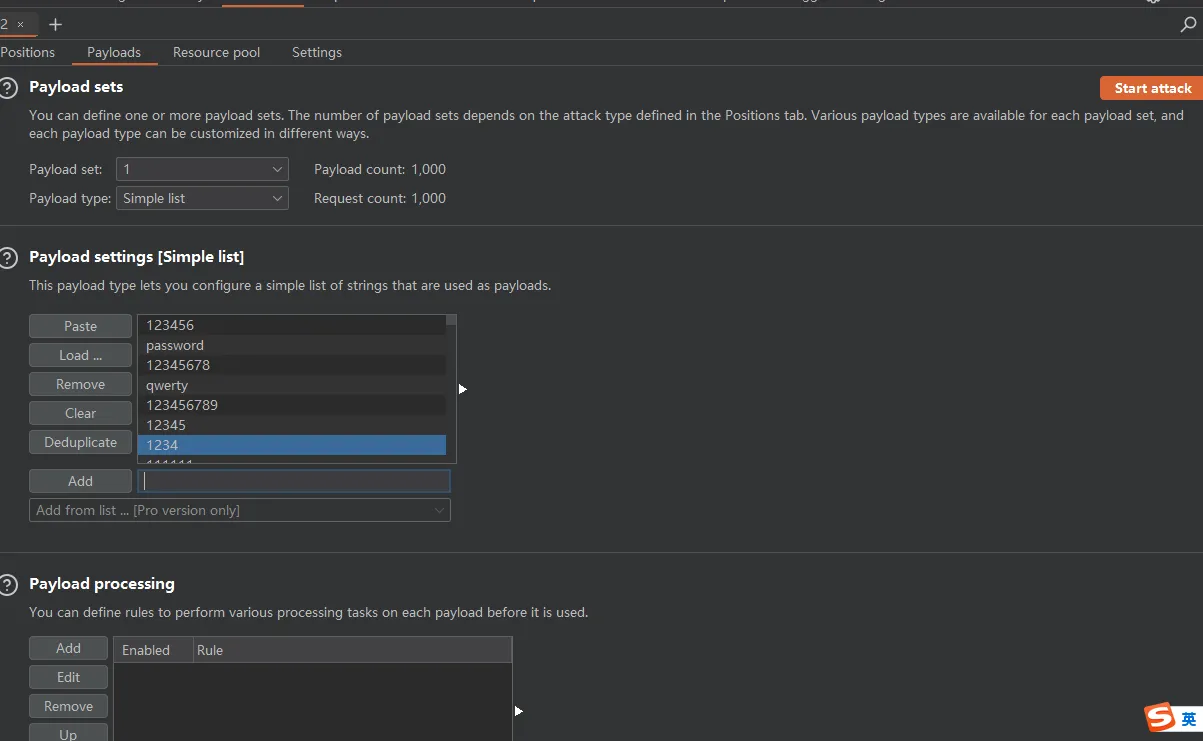Click Add next to payload input field
Image resolution: width=1203 pixels, height=741 pixels.
(x=80, y=481)
